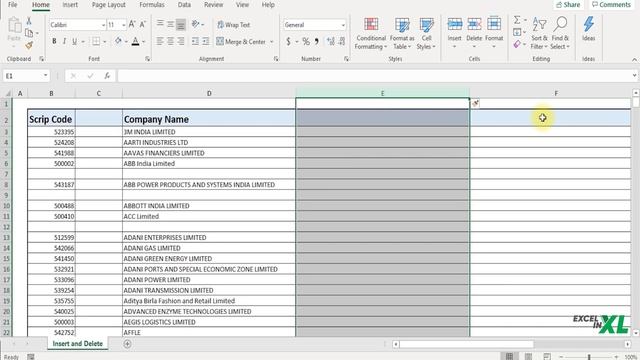This screenshot has height=360, width=640.
Task: Click the Clear eraser icon
Action: pyautogui.click(x=517, y=44)
